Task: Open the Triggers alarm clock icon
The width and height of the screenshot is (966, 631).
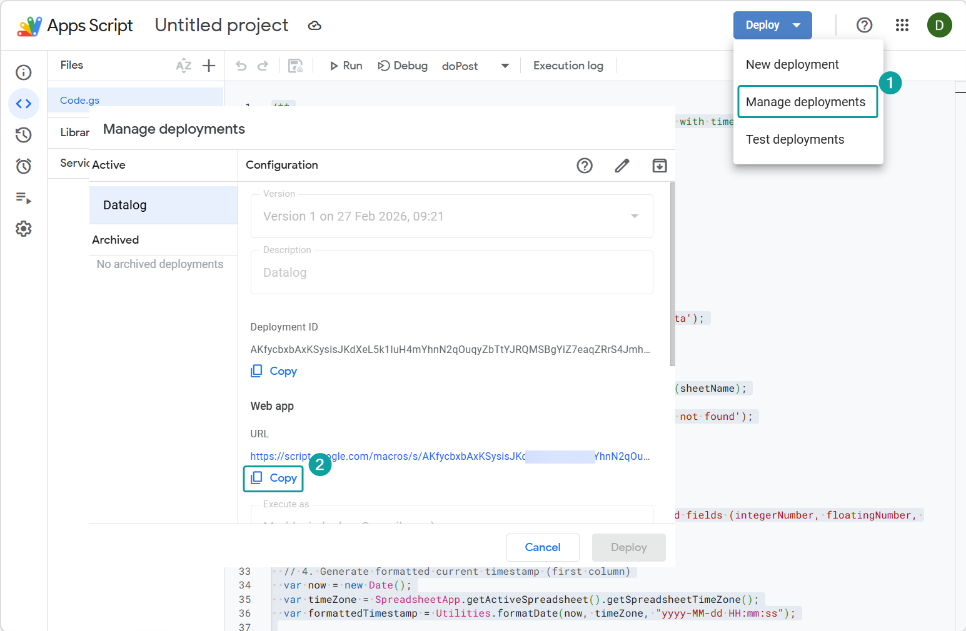Action: click(23, 166)
